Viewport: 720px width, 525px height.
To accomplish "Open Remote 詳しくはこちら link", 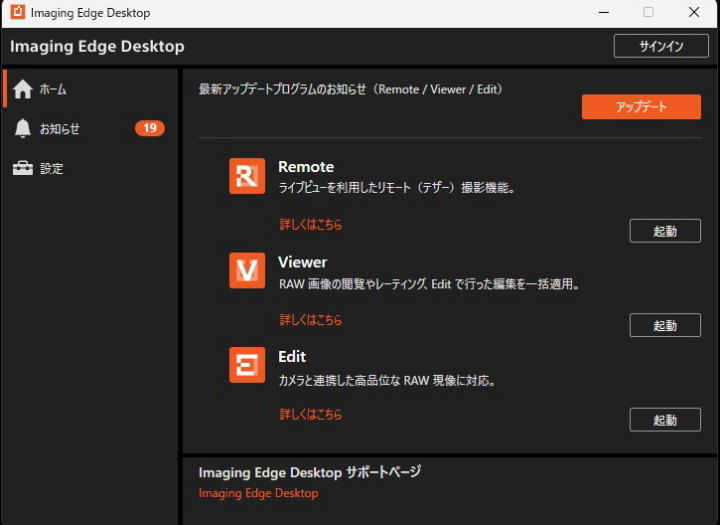I will click(311, 225).
